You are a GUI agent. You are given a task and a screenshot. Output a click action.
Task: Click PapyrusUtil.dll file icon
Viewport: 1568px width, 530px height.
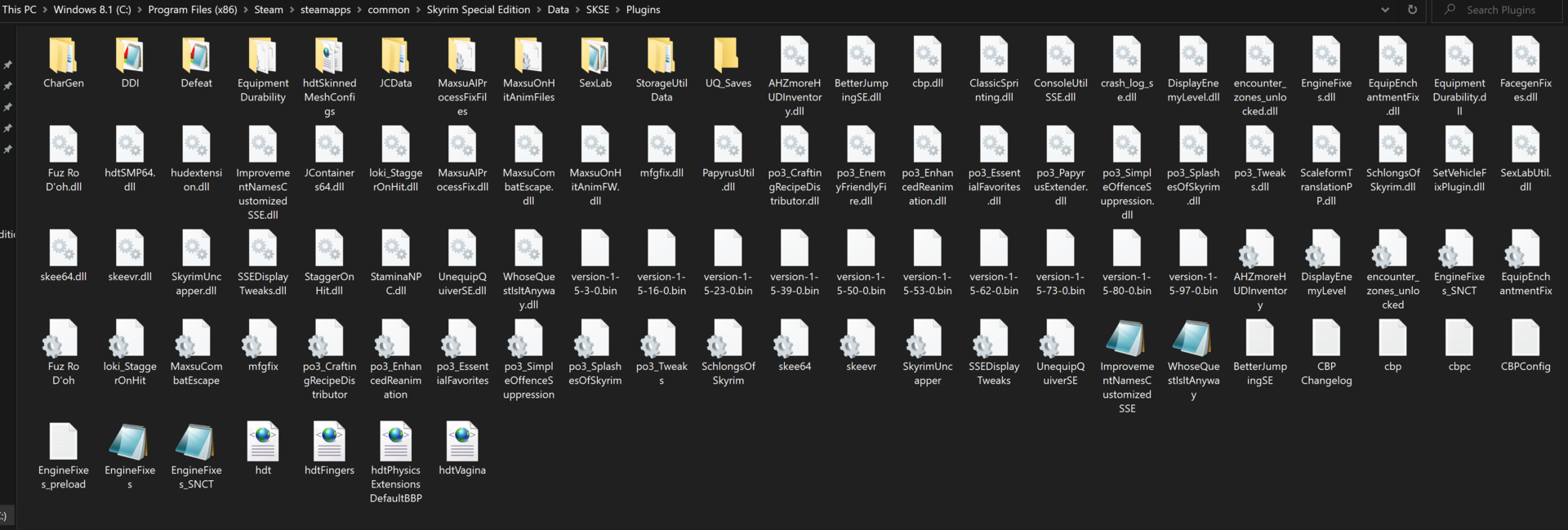tap(728, 145)
